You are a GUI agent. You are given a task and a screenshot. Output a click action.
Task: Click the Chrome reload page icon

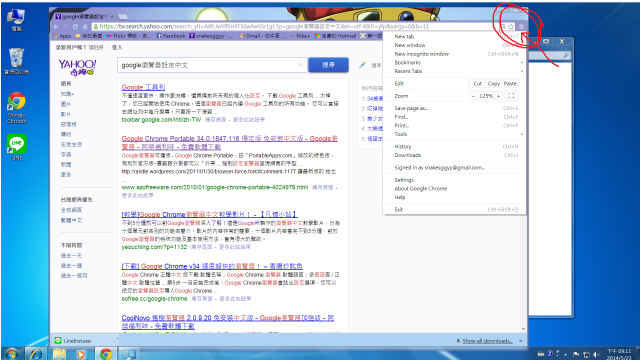pyautogui.click(x=76, y=27)
